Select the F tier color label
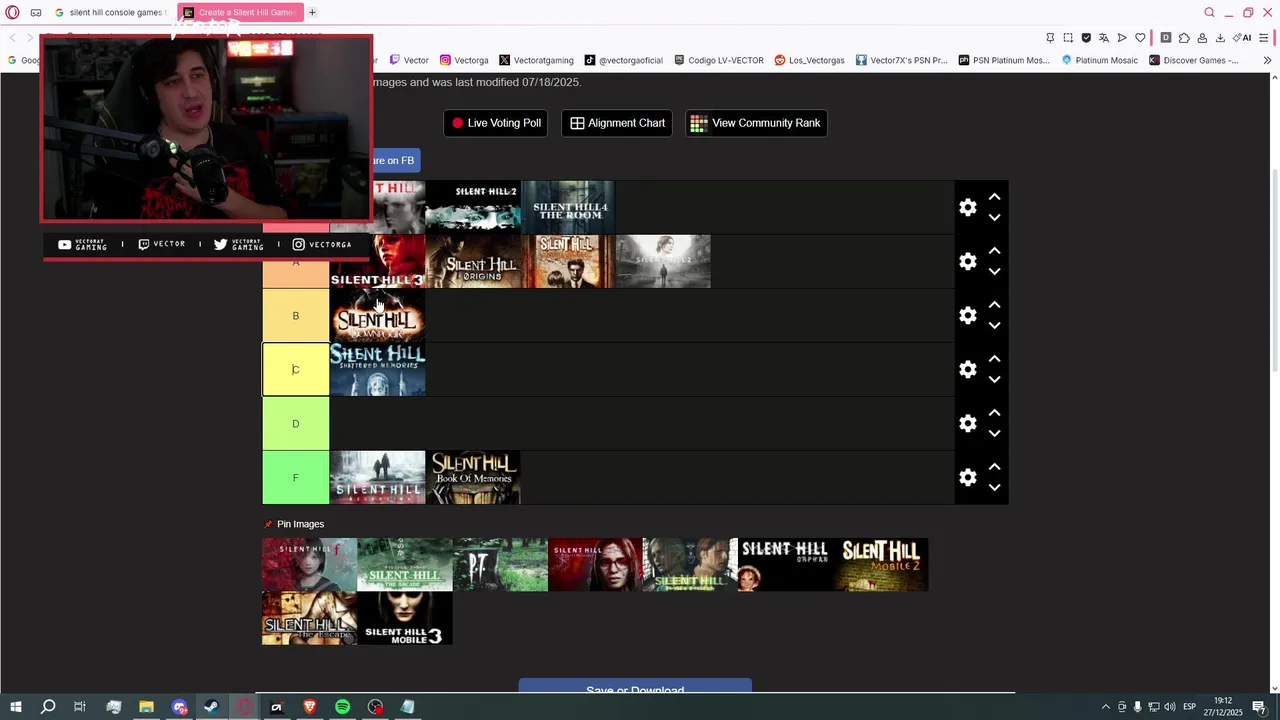Image resolution: width=1280 pixels, height=720 pixels. [x=295, y=478]
